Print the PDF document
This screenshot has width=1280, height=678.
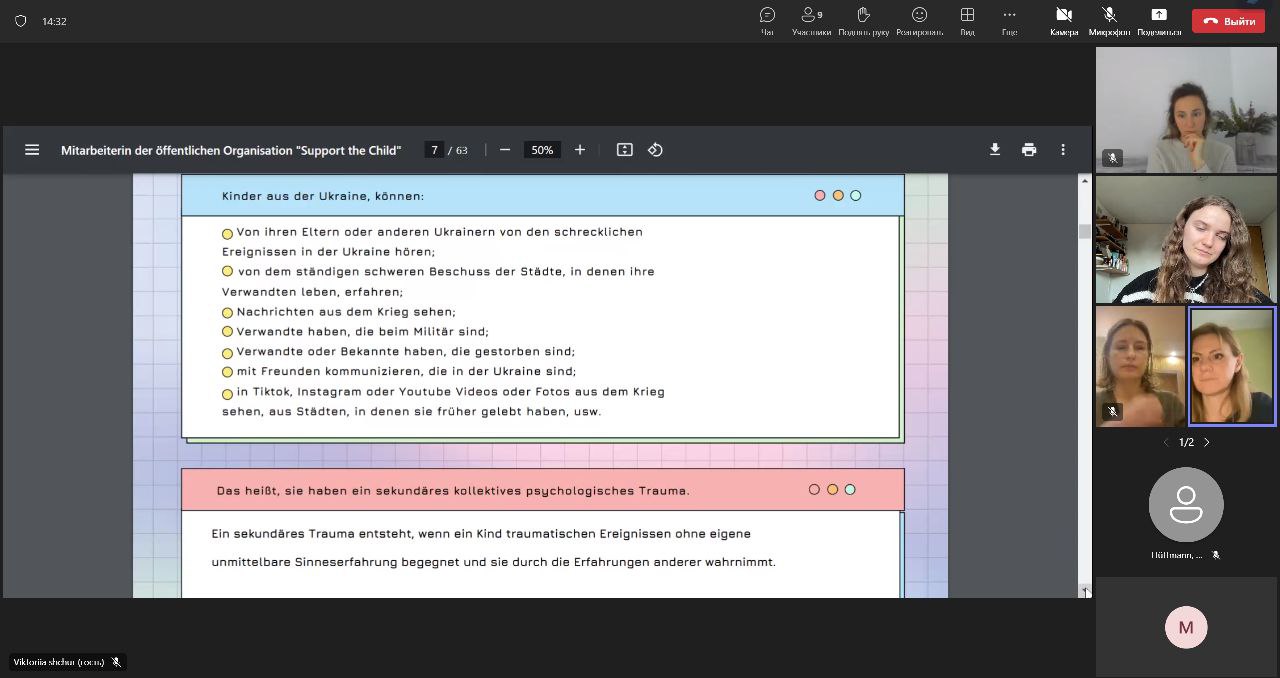[1029, 150]
